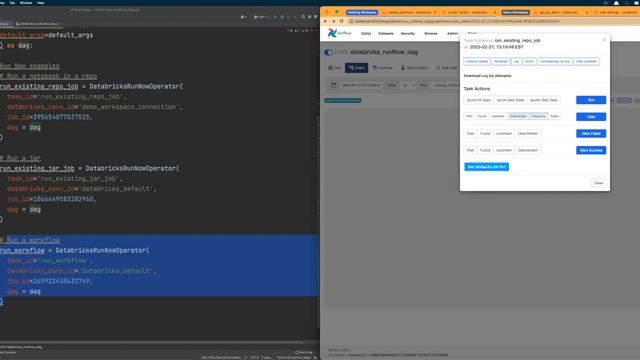Screen dimensions: 640x360
Task: Toggle Future in the Mark Success row
Action: tap(485, 150)
